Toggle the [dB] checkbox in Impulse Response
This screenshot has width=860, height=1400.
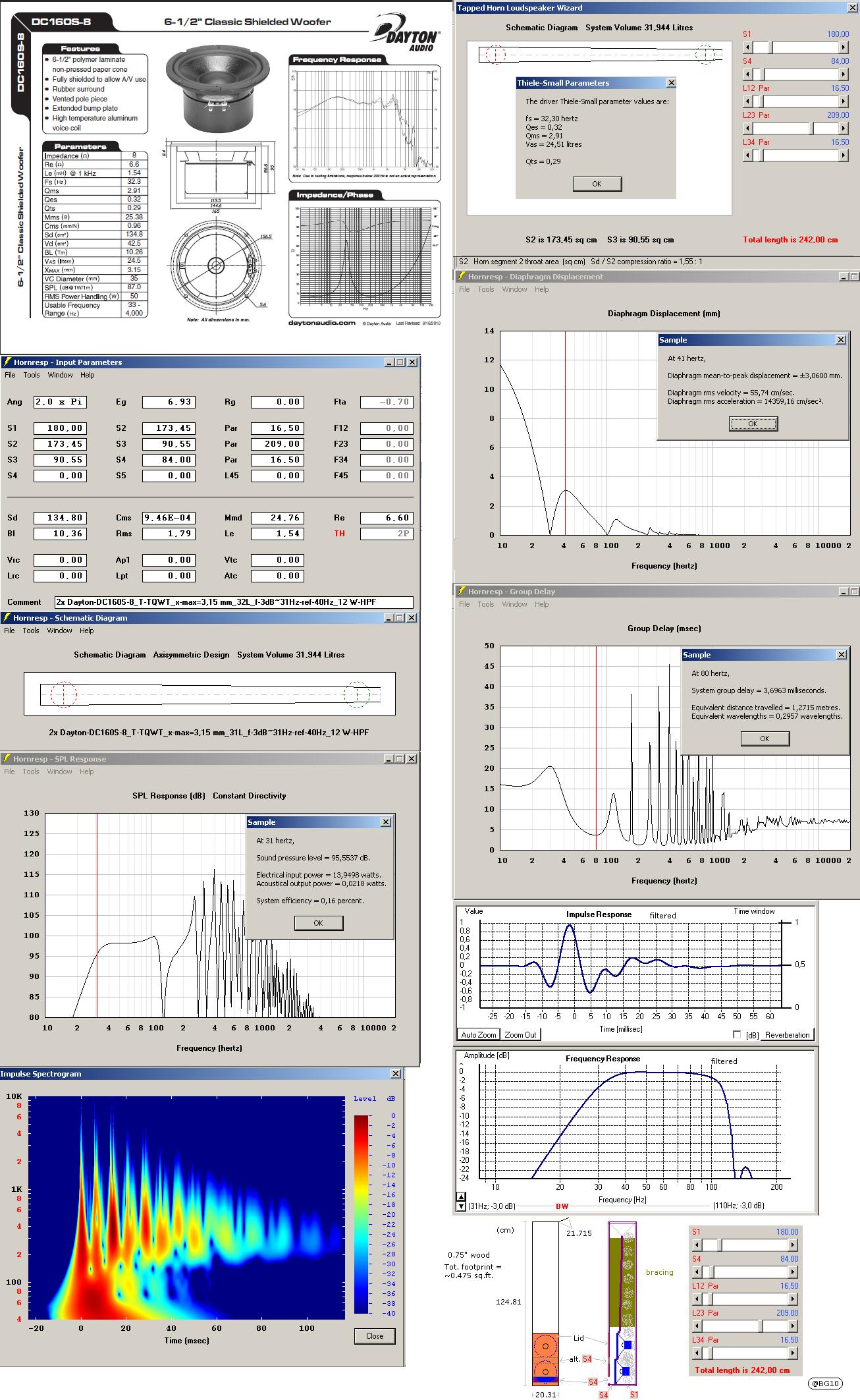[x=737, y=1034]
